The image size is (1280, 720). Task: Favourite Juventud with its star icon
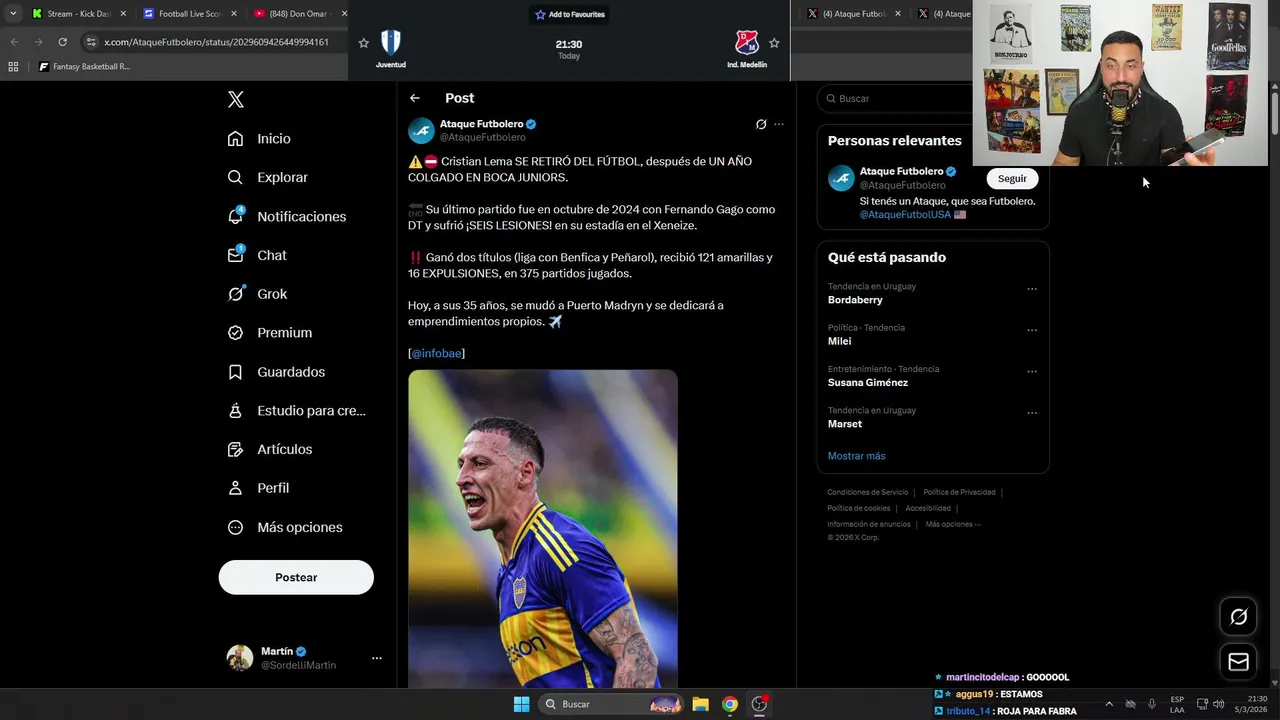click(x=364, y=43)
